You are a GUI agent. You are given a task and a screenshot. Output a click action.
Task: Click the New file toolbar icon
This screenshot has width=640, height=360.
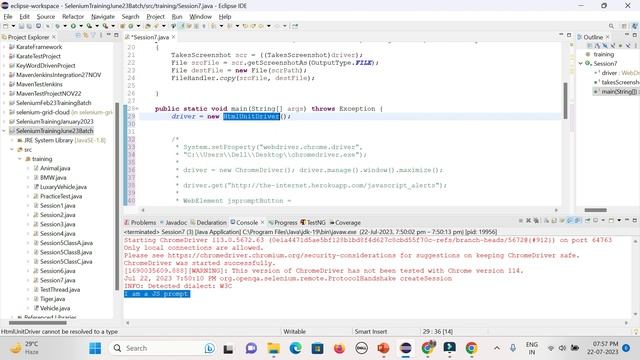[6, 26]
